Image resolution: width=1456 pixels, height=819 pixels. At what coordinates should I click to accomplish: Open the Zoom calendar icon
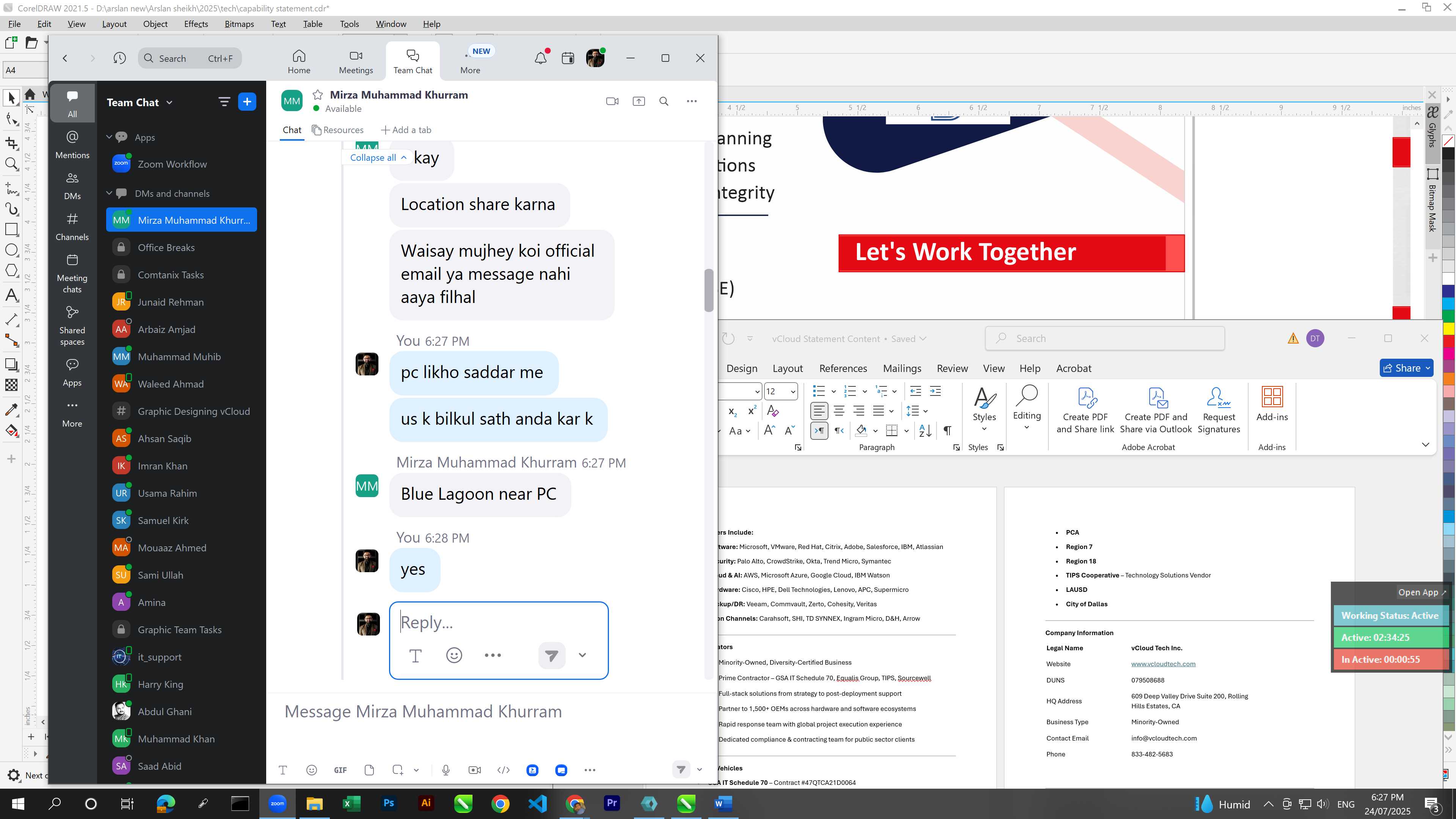tap(568, 58)
